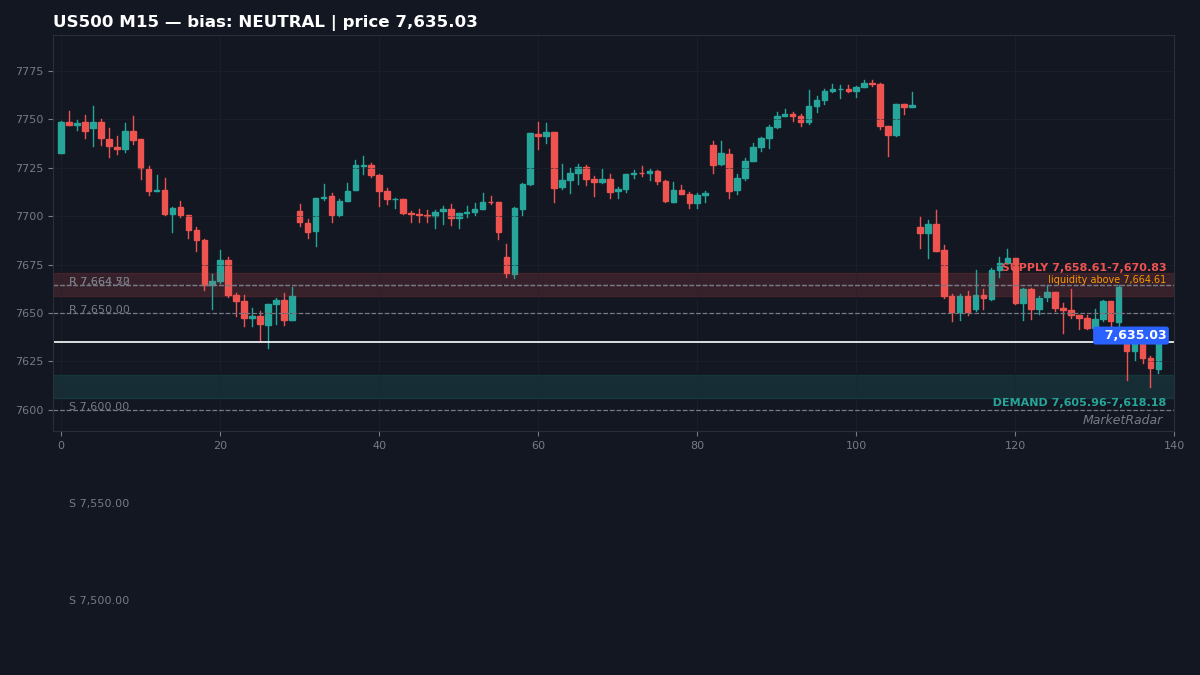Image resolution: width=1200 pixels, height=675 pixels.
Task: Click the 40 label on the time axis
Action: coord(379,446)
